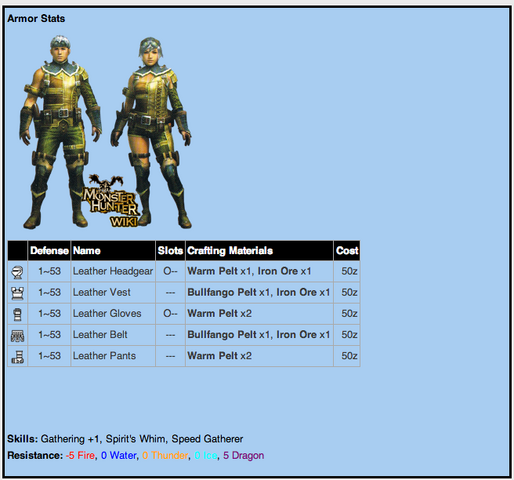Open Bullfango Pelt link in Leather Vest row
The image size is (514, 480).
[x=222, y=292]
